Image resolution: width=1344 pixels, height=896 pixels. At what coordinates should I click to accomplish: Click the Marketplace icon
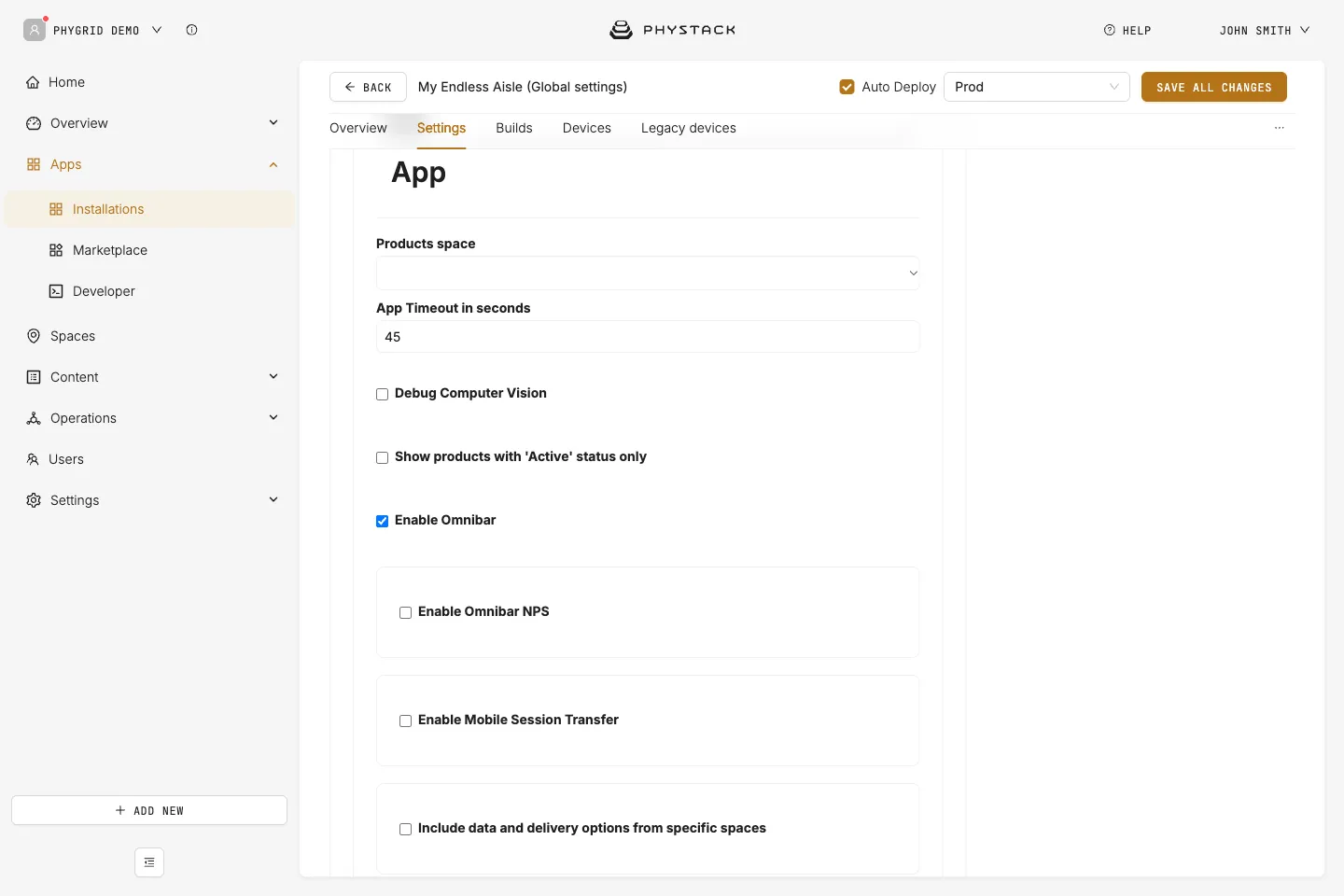pyautogui.click(x=56, y=250)
